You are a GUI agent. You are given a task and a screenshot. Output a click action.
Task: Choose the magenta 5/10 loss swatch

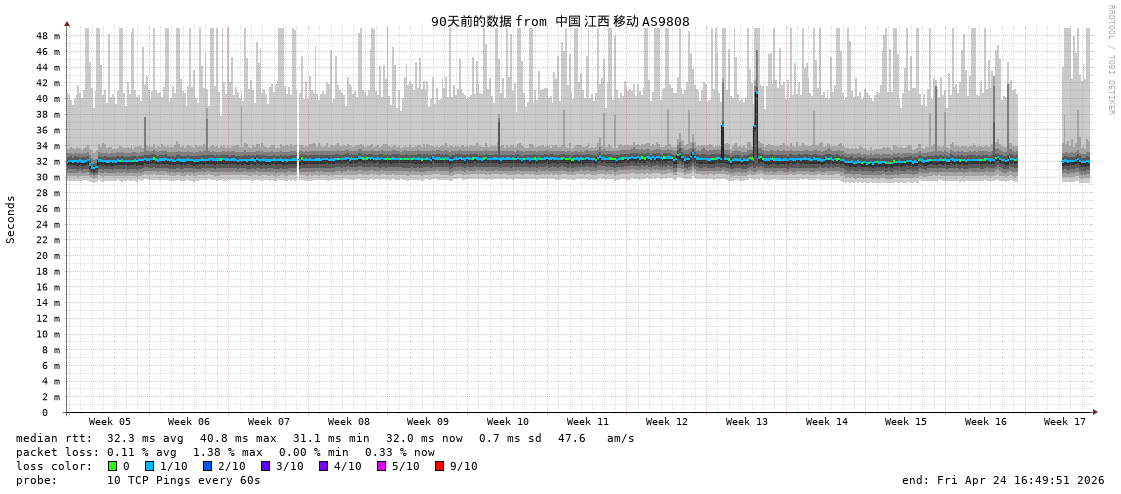click(x=382, y=466)
